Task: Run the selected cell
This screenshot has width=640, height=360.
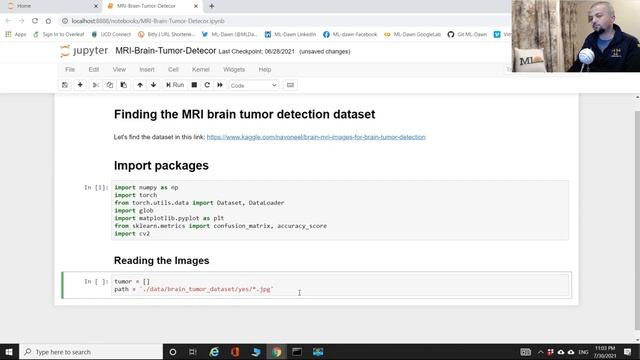Action: (175, 85)
